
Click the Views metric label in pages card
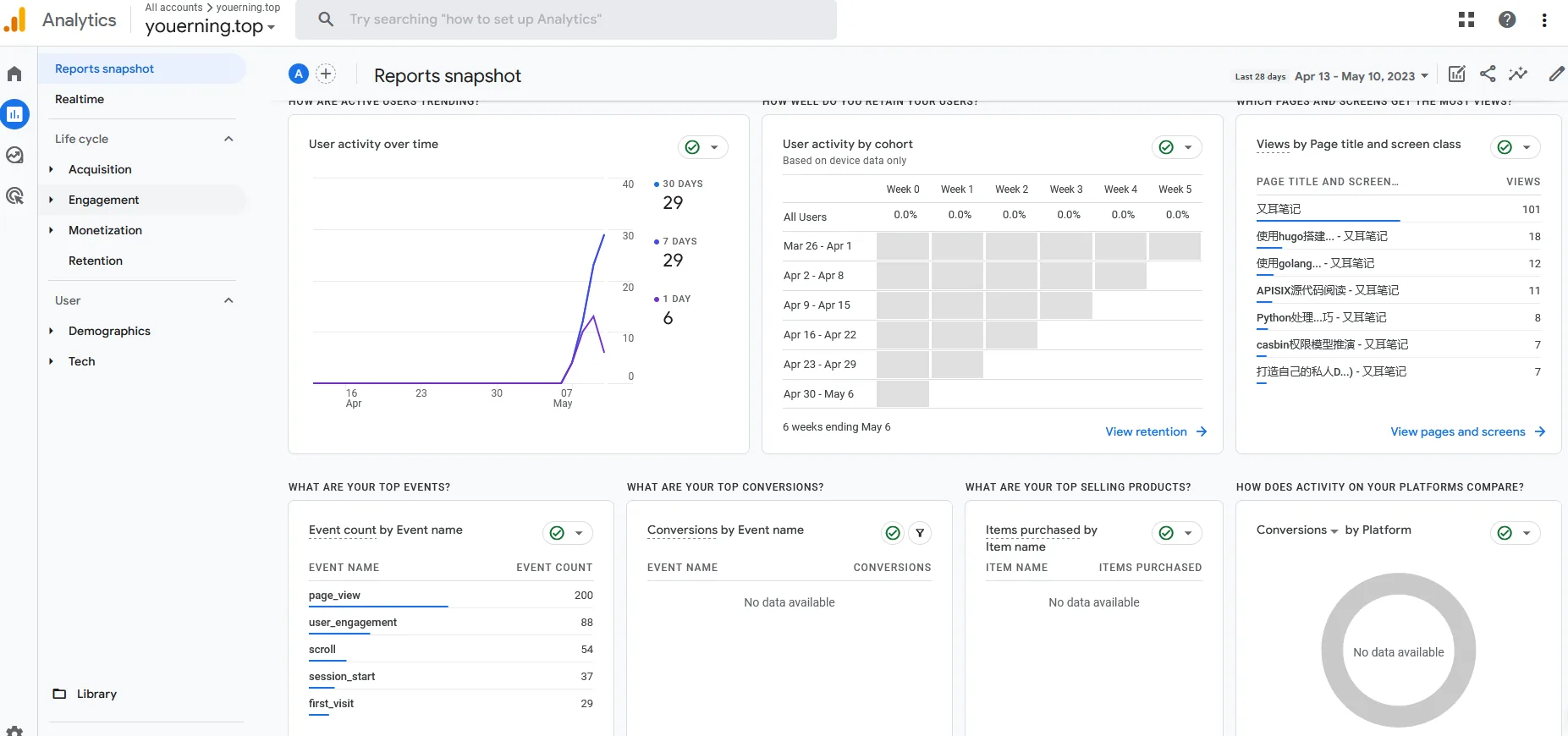(1274, 145)
